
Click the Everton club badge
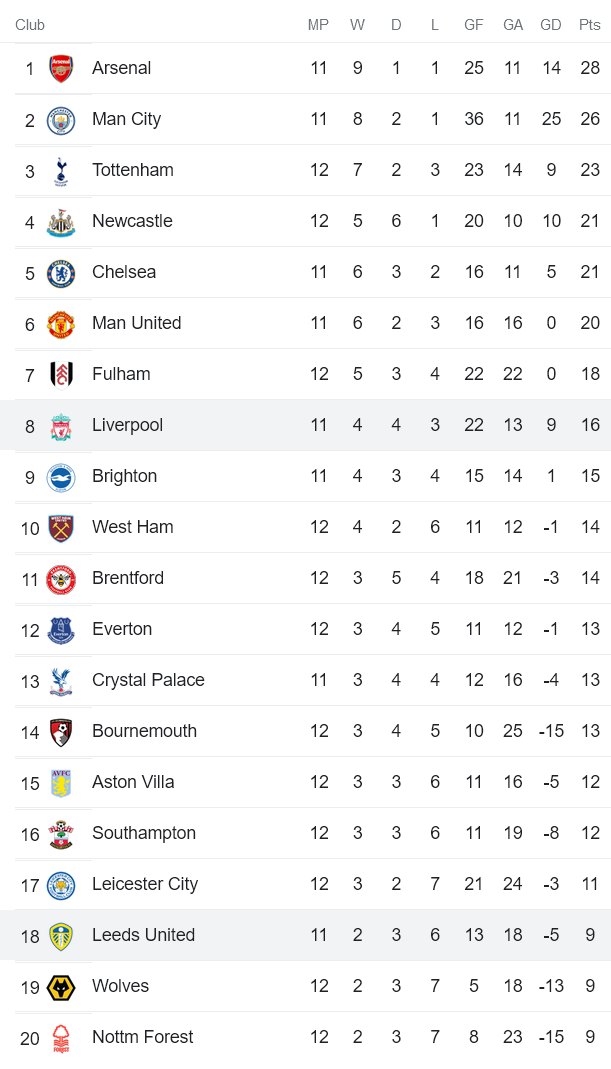coord(61,629)
